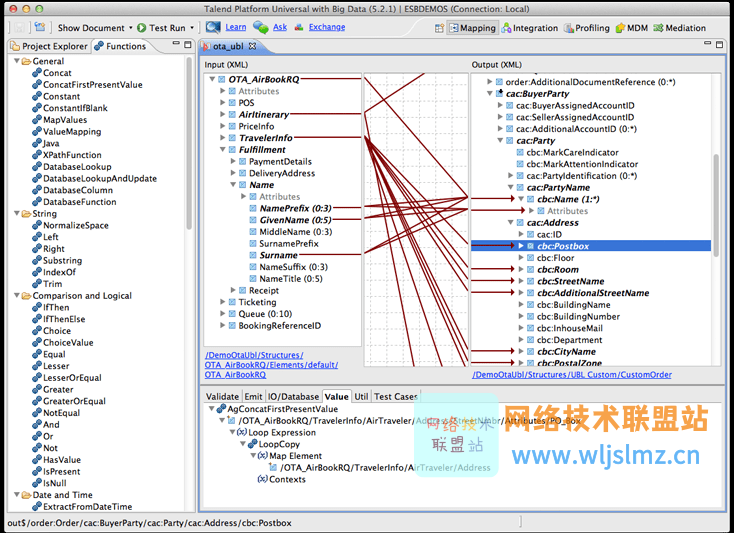This screenshot has width=734, height=533.
Task: Select the GivenName (0:5) input element
Action: [x=295, y=220]
